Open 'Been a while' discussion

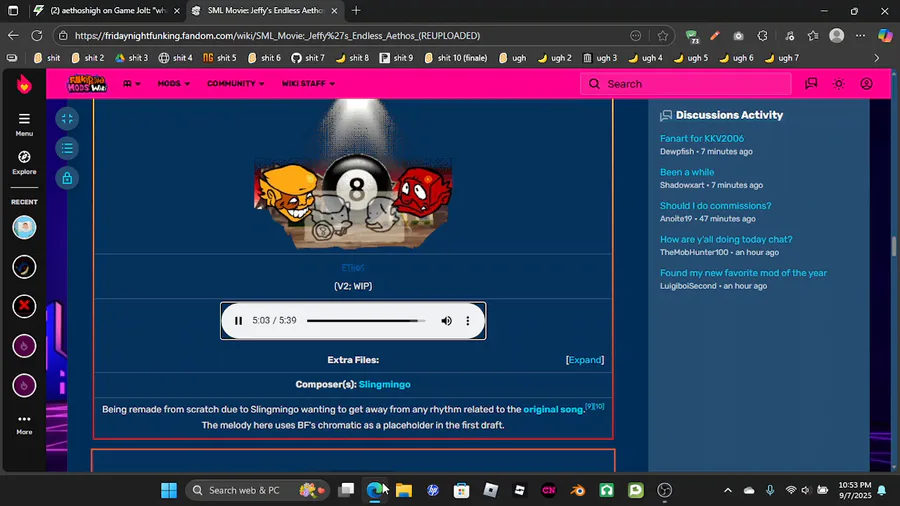(686, 172)
